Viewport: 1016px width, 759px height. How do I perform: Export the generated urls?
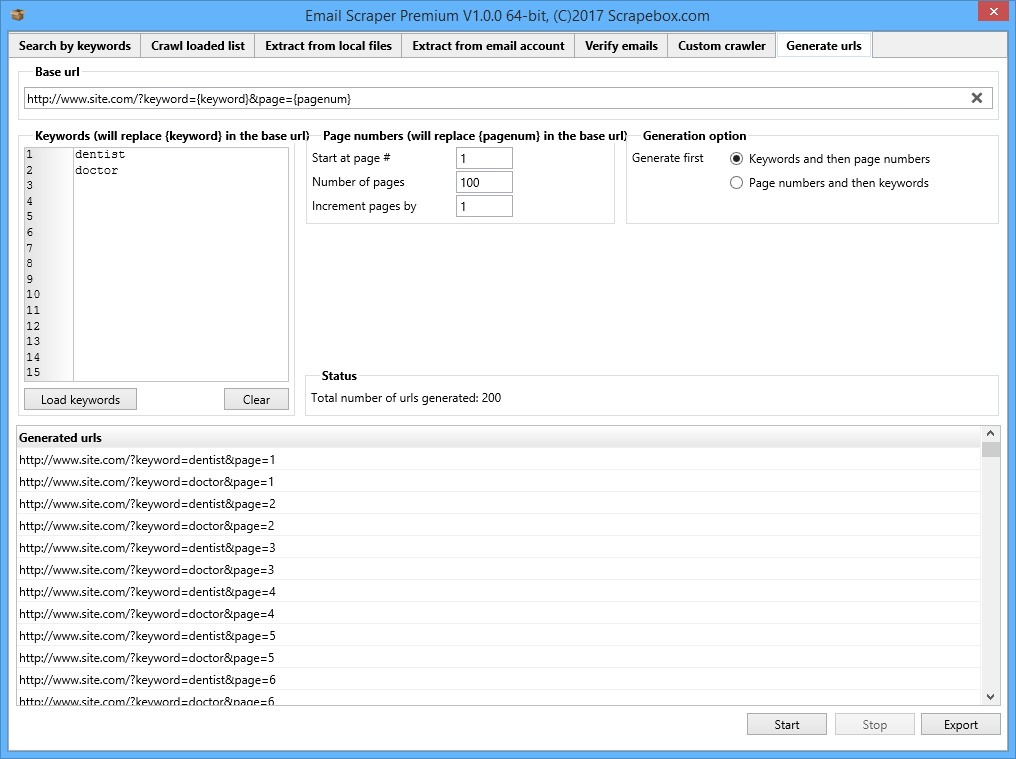click(960, 725)
